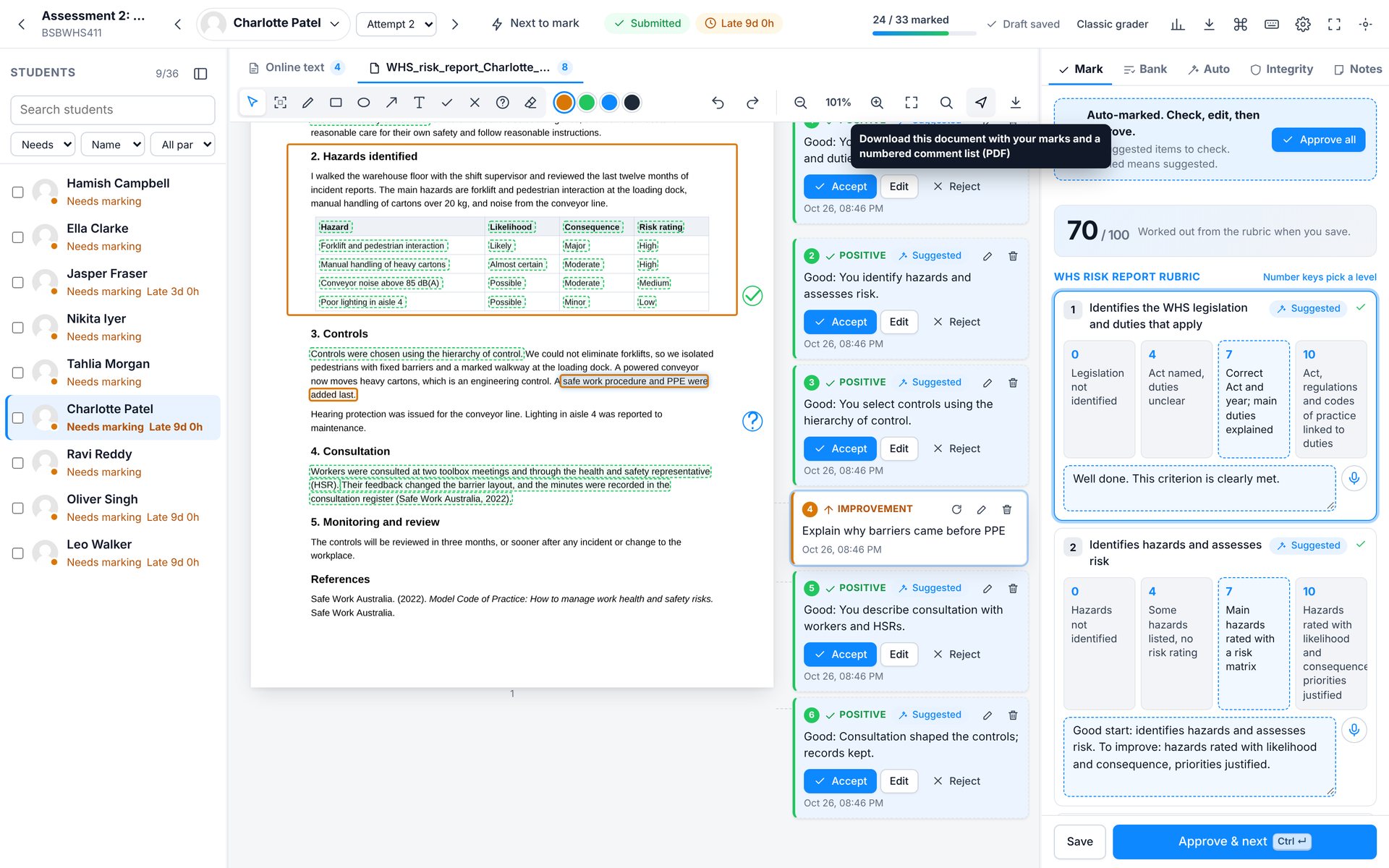Select the arrow annotation tool
Image resolution: width=1389 pixels, height=868 pixels.
tap(391, 103)
